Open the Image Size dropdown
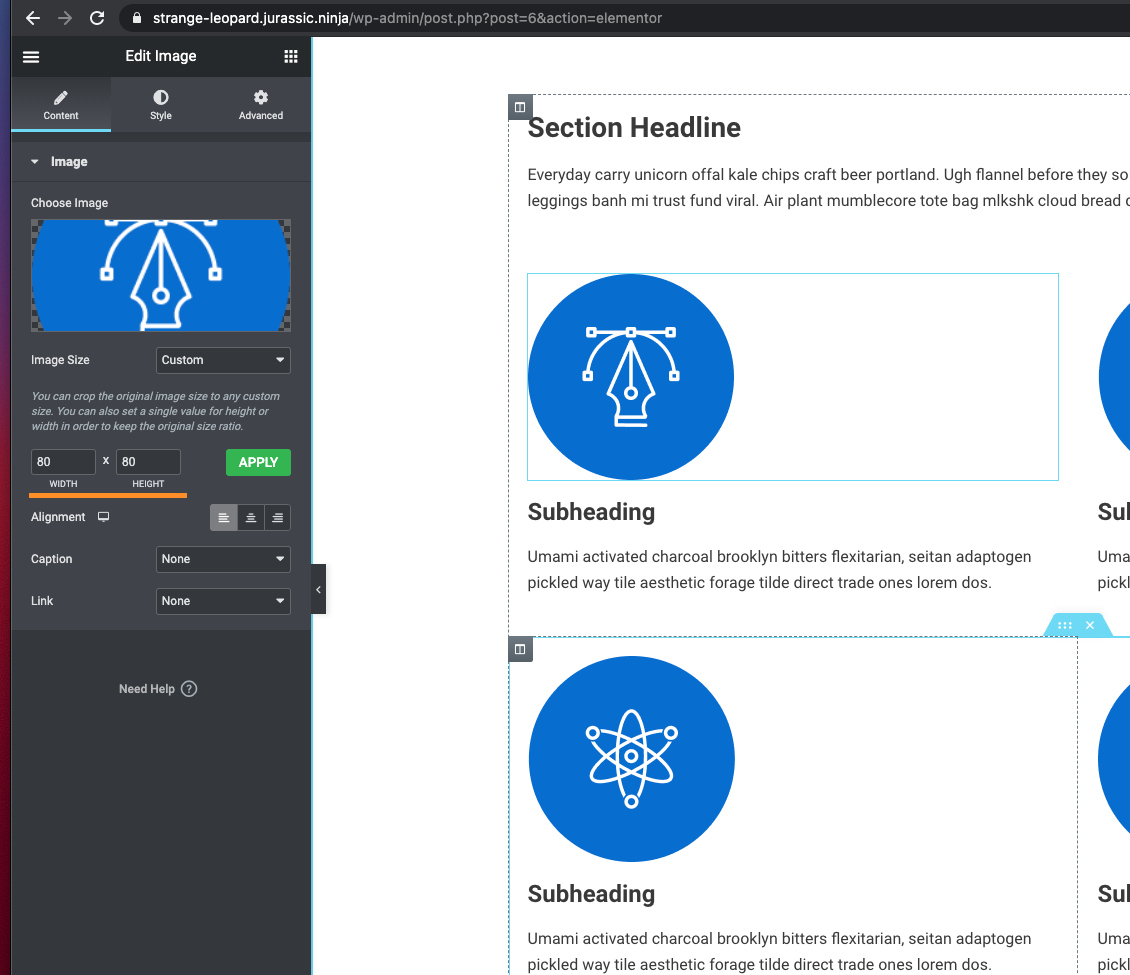 click(223, 360)
